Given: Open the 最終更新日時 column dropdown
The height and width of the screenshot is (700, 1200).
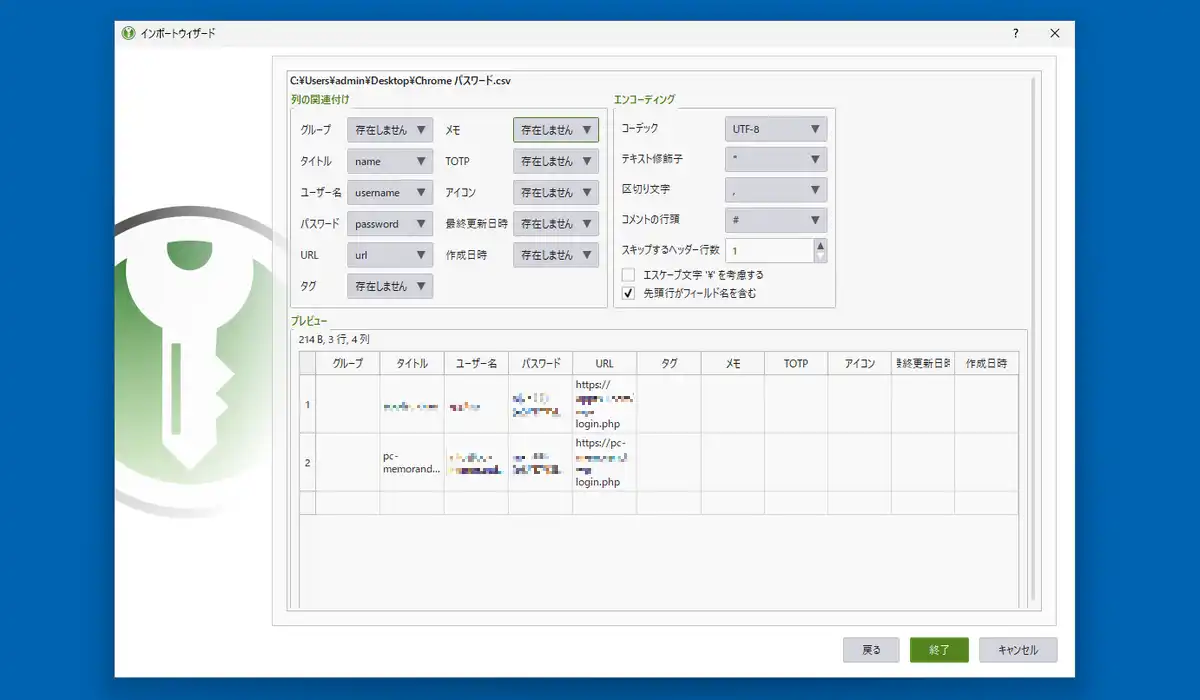Looking at the screenshot, I should 556,224.
